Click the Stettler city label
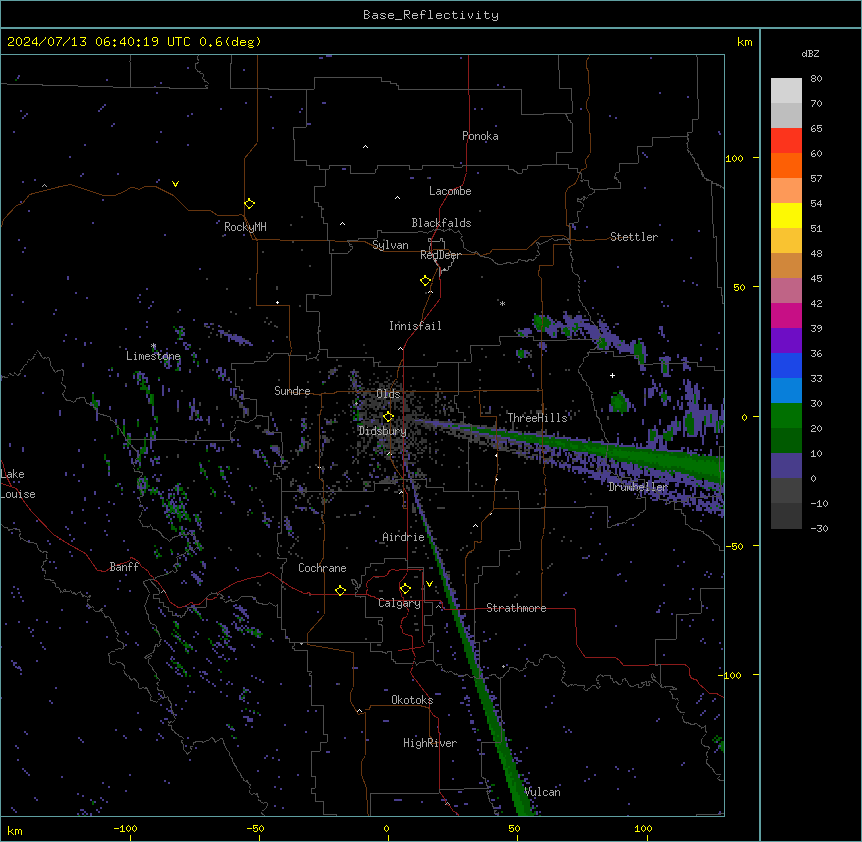Image resolution: width=862 pixels, height=842 pixels. [633, 237]
